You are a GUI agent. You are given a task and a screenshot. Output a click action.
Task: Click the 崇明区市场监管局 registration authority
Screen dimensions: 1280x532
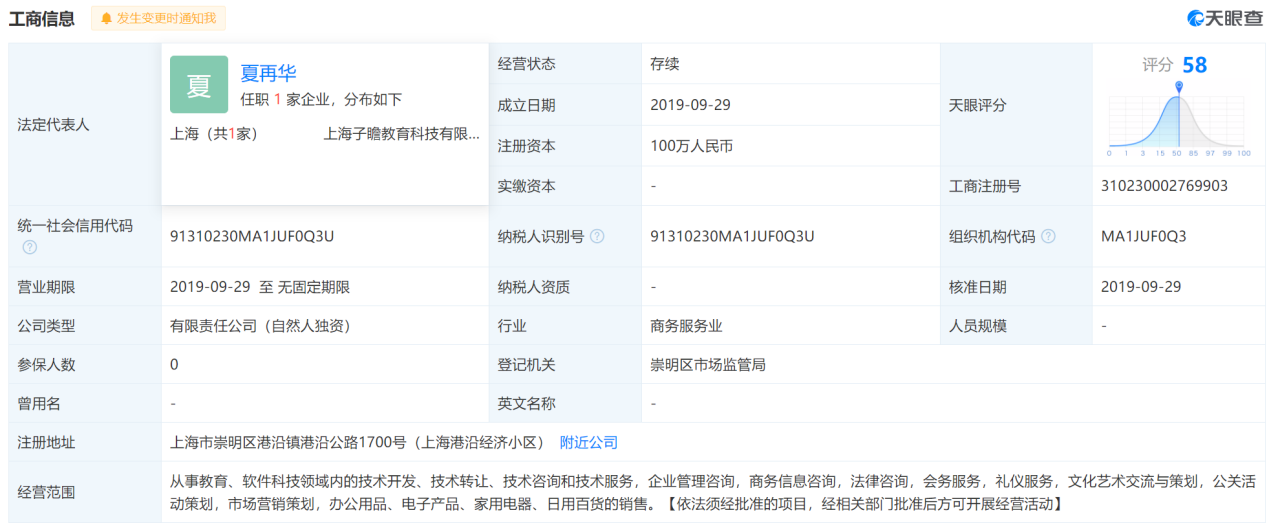(708, 365)
